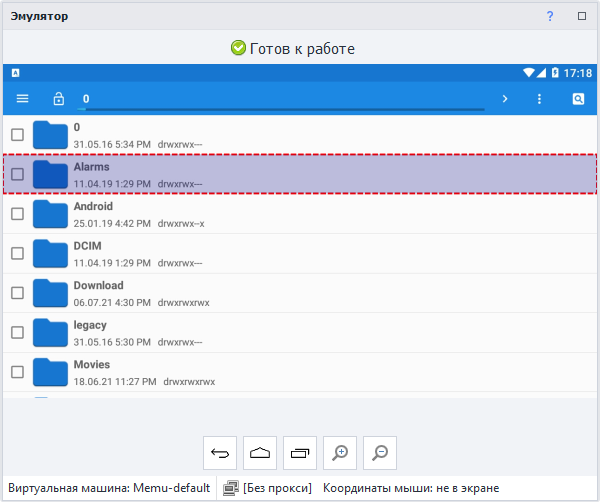The image size is (600, 502).
Task: Open the Download folder
Action: pos(98,286)
